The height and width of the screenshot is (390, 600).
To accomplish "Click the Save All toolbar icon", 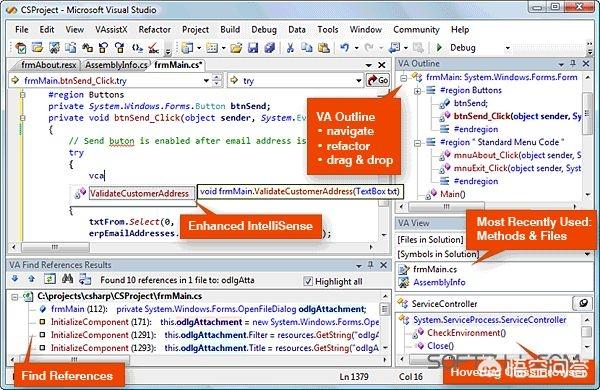I will [270, 48].
